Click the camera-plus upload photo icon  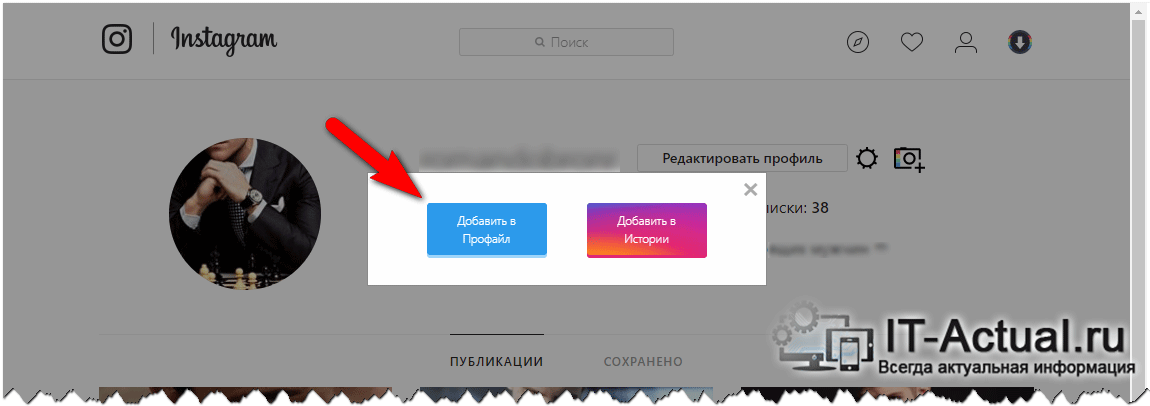[908, 158]
